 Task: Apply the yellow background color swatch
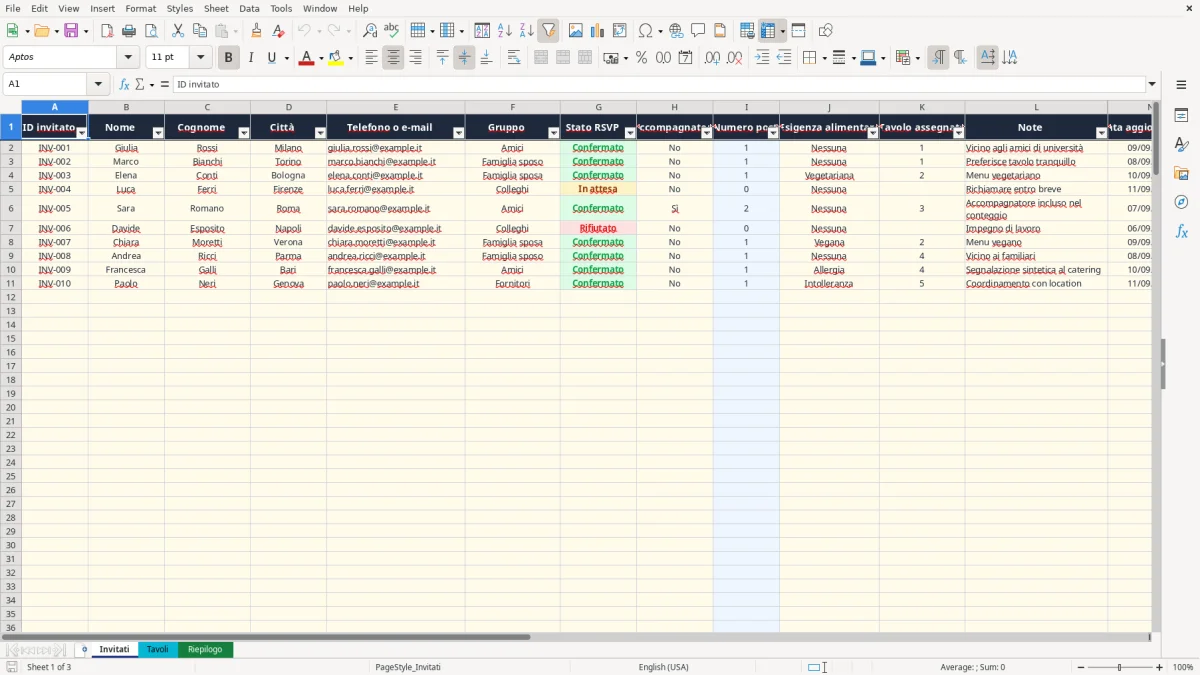click(x=336, y=58)
